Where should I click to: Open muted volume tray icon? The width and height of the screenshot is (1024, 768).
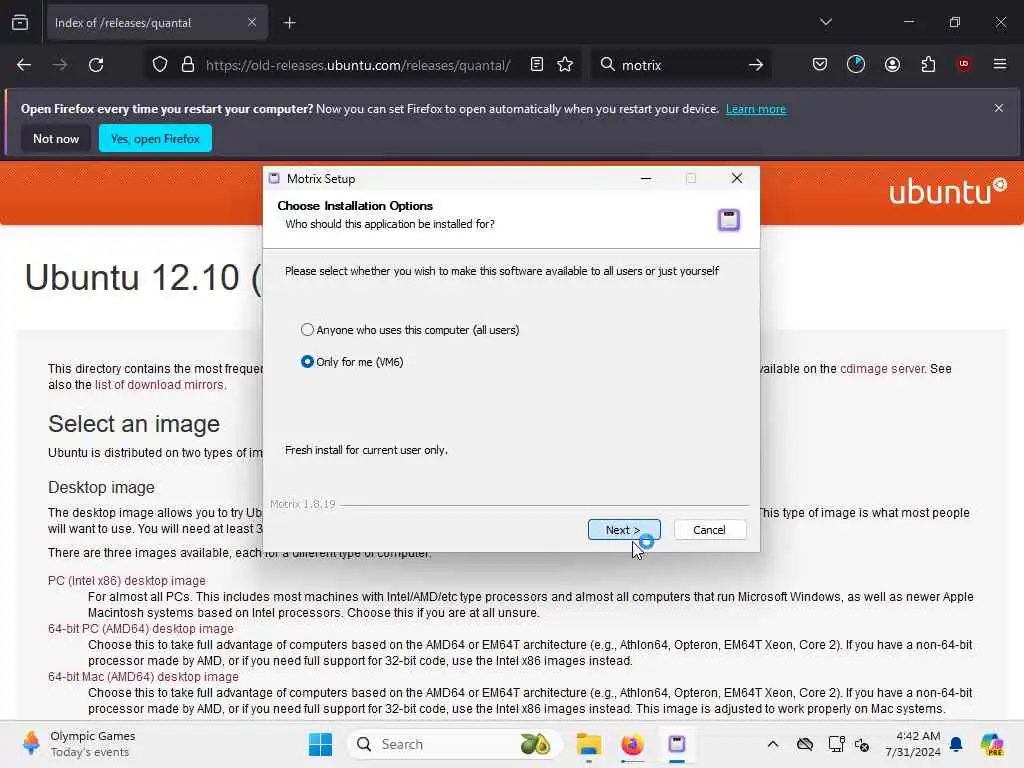[862, 744]
